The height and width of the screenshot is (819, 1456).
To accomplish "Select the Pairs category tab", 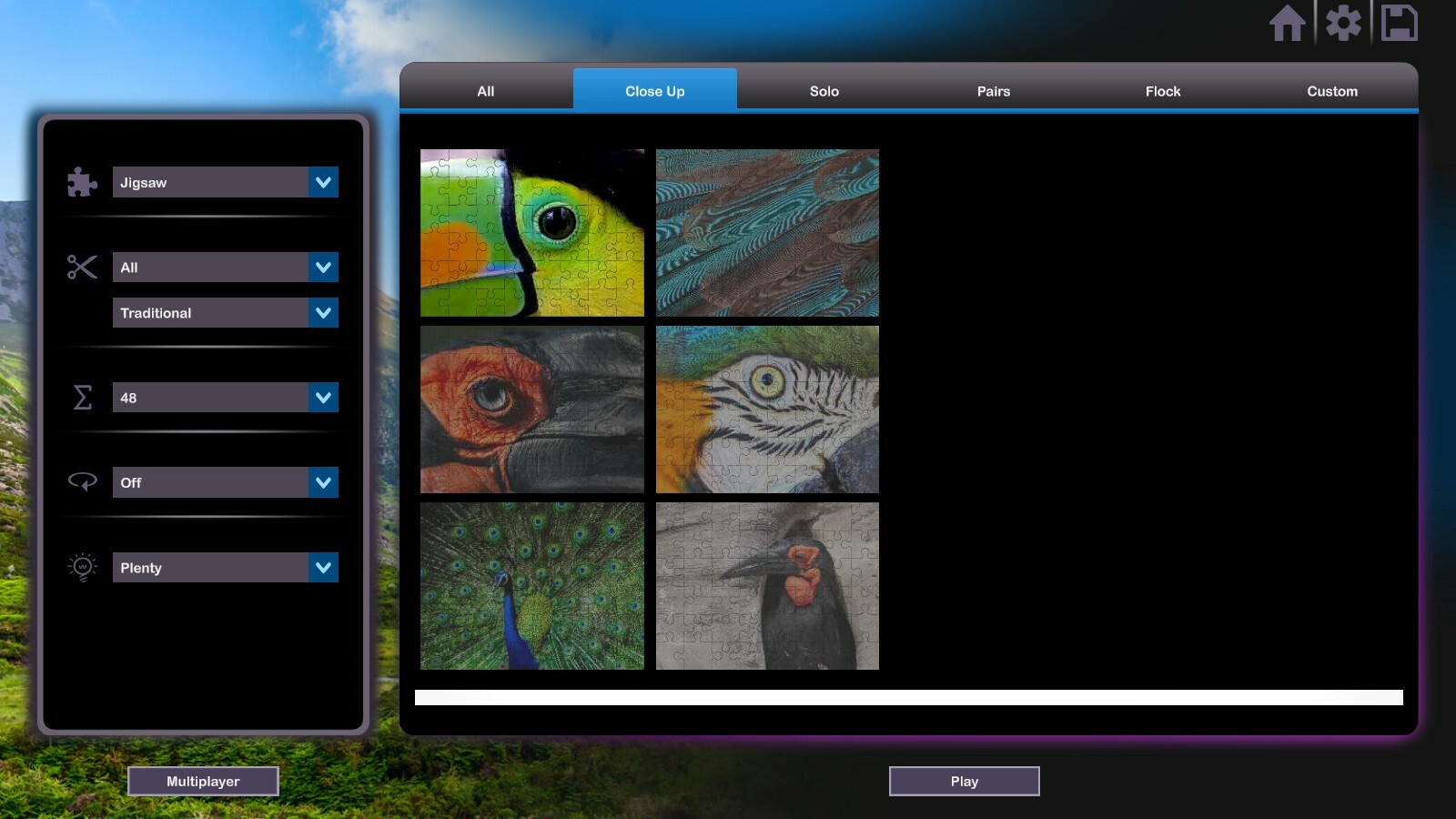I will tap(992, 91).
